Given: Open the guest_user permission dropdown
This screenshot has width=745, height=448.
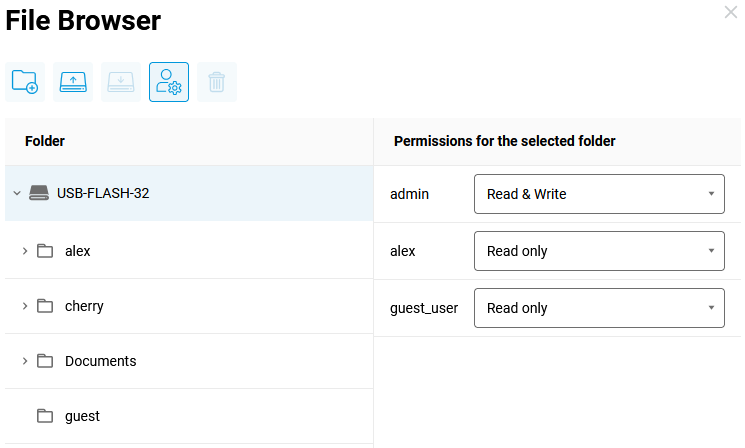Looking at the screenshot, I should 598,308.
